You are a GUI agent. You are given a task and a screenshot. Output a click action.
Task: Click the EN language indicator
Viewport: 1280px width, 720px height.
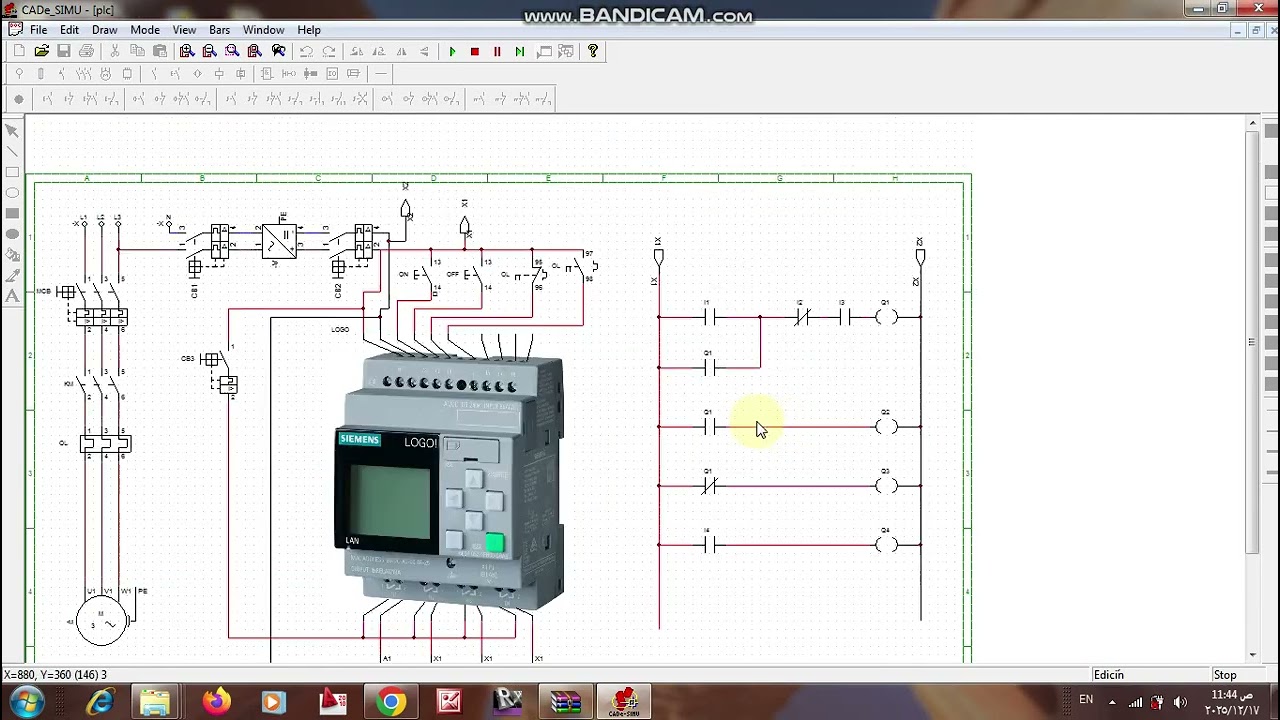coord(1086,700)
